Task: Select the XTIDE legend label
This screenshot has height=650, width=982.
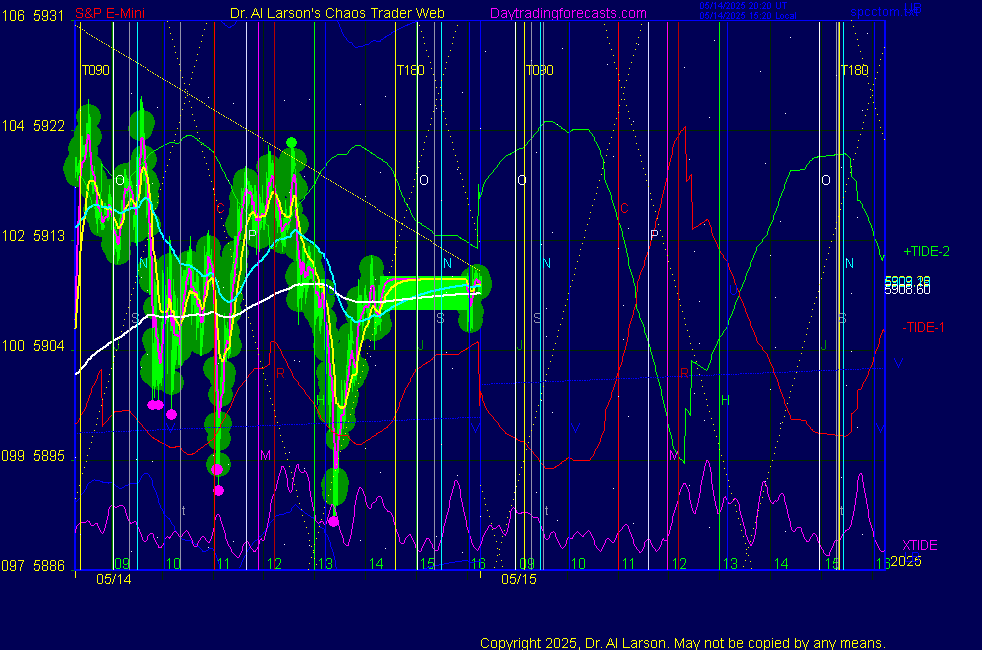Action: [919, 545]
